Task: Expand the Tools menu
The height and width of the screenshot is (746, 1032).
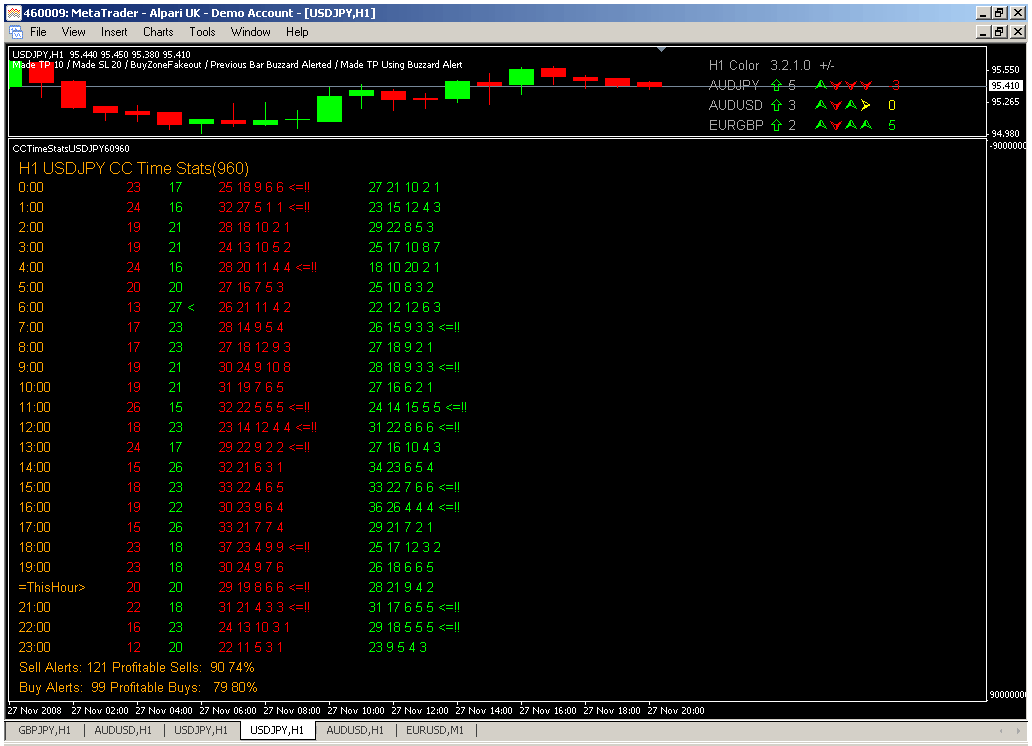Action: click(x=202, y=32)
